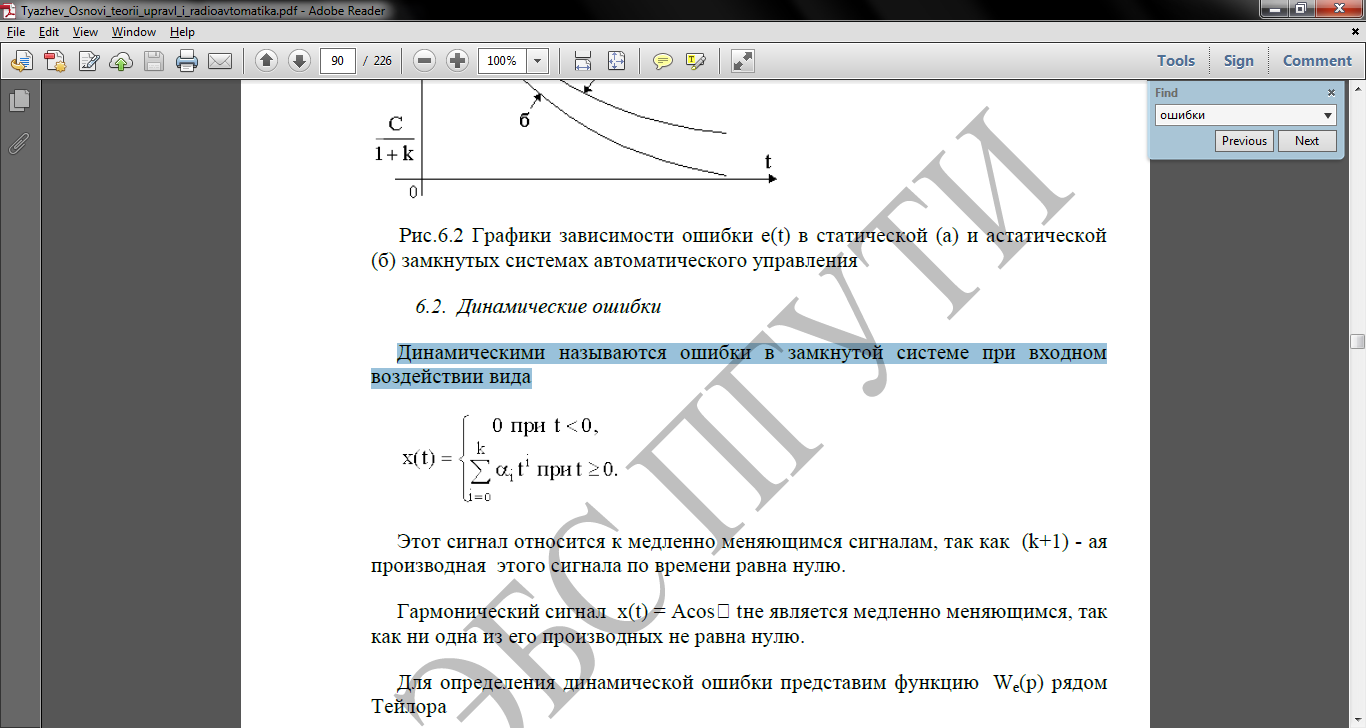Viewport: 1366px width, 728px height.
Task: Open Find options dropdown arrow
Action: (1328, 115)
